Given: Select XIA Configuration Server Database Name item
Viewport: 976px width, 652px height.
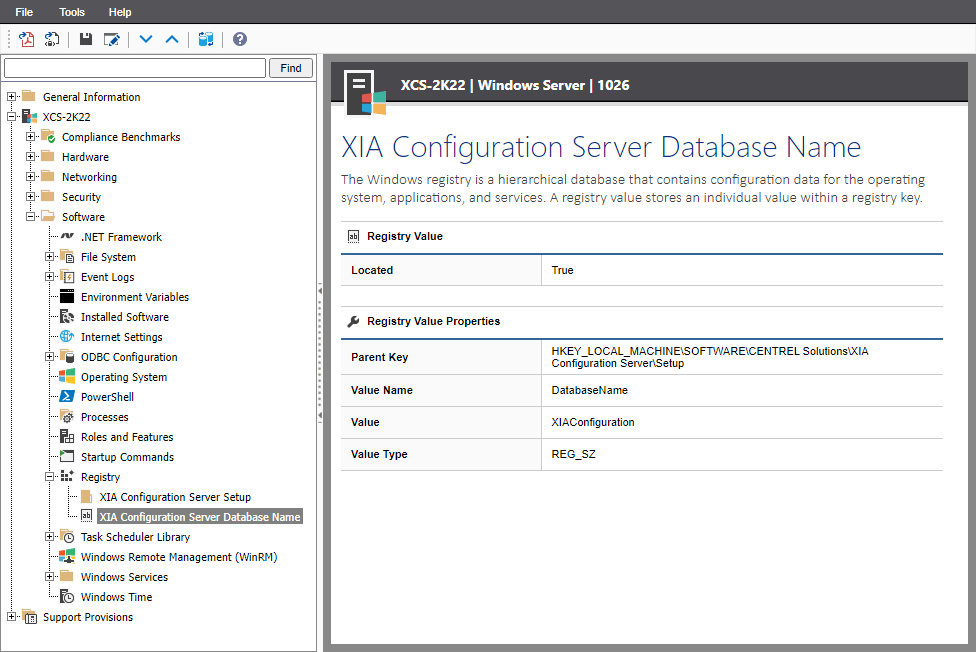Looking at the screenshot, I should pyautogui.click(x=200, y=517).
